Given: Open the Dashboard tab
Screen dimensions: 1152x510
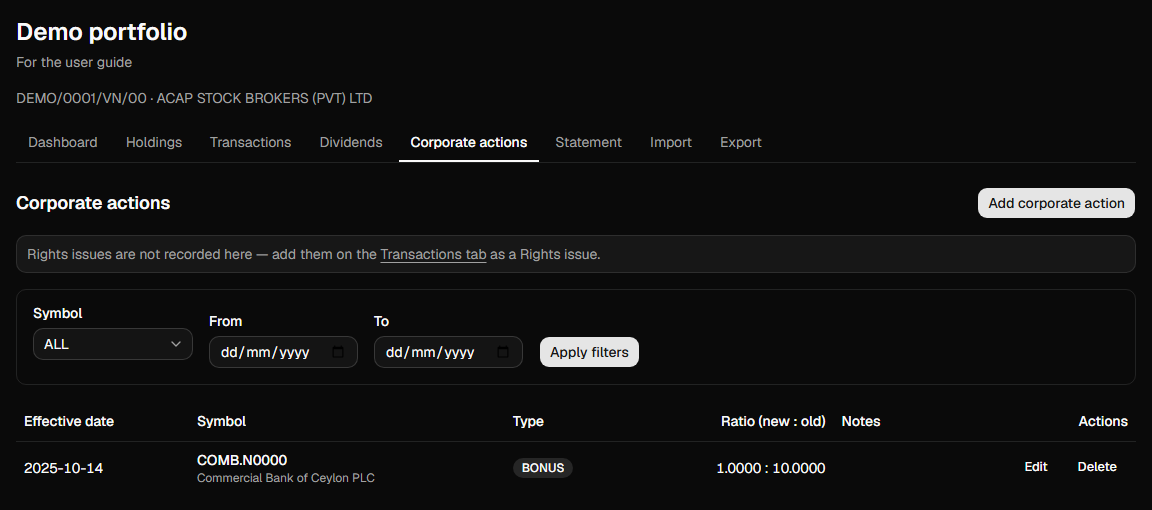Looking at the screenshot, I should (62, 143).
